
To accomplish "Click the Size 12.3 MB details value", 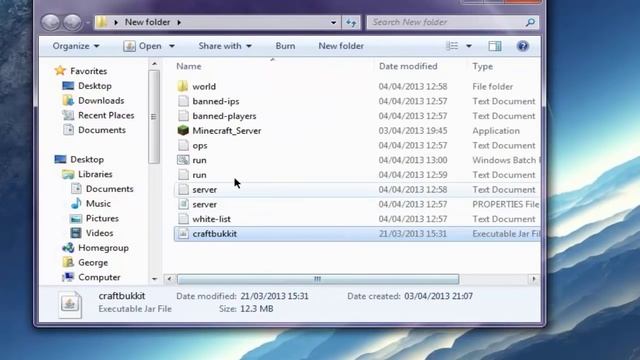I will click(257, 309).
